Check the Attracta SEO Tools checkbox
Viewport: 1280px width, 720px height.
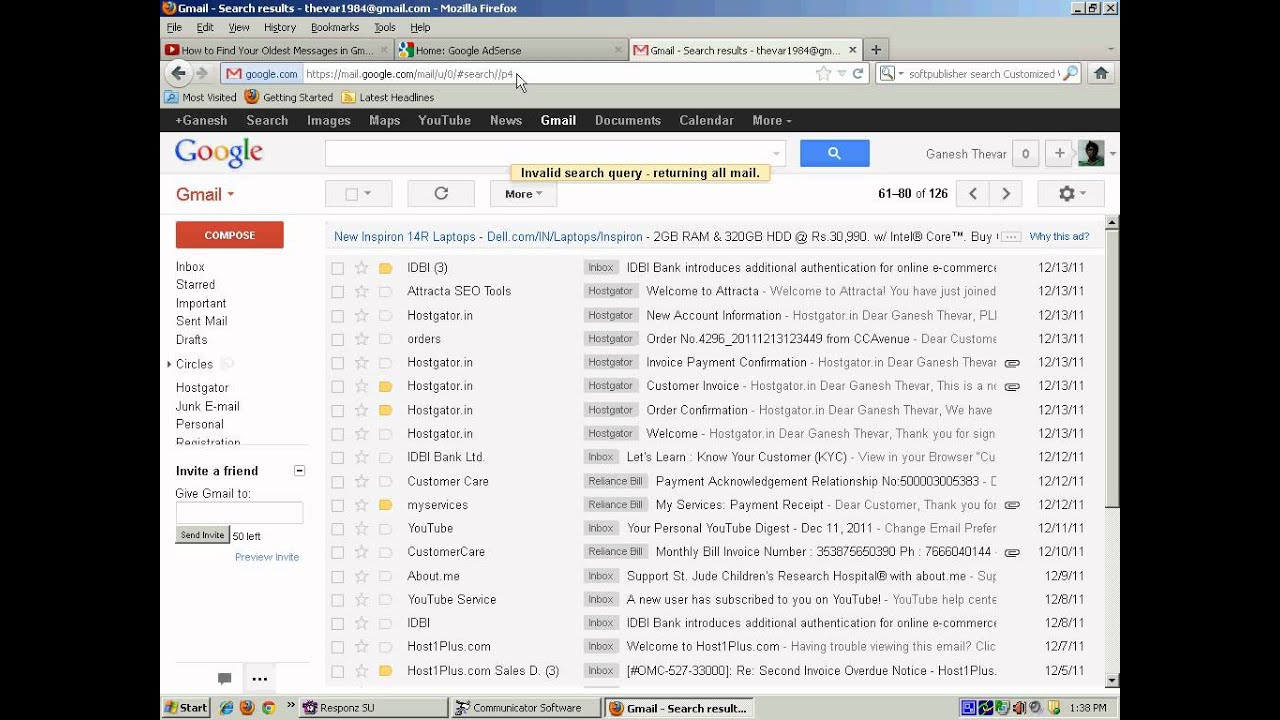click(x=337, y=292)
